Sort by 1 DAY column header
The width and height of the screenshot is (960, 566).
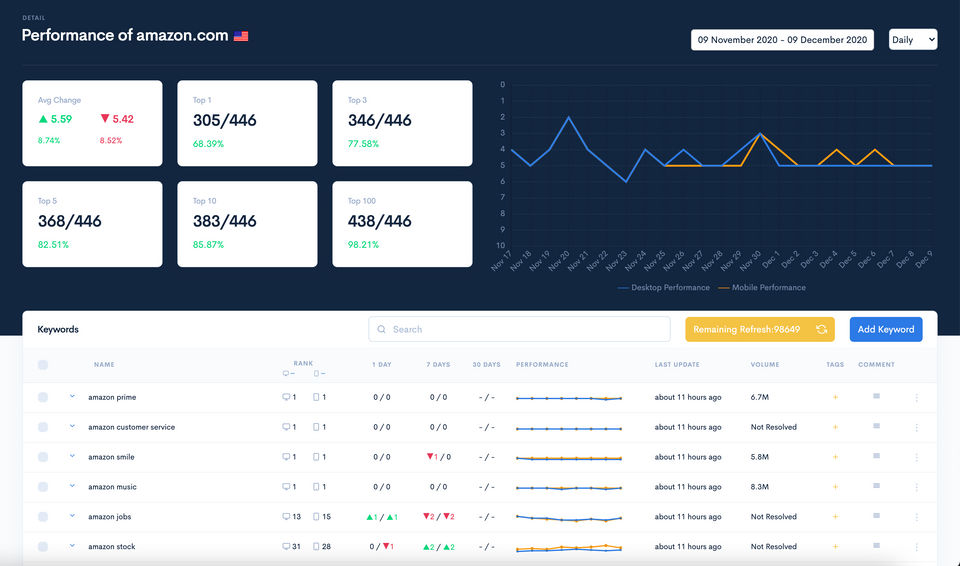(381, 365)
